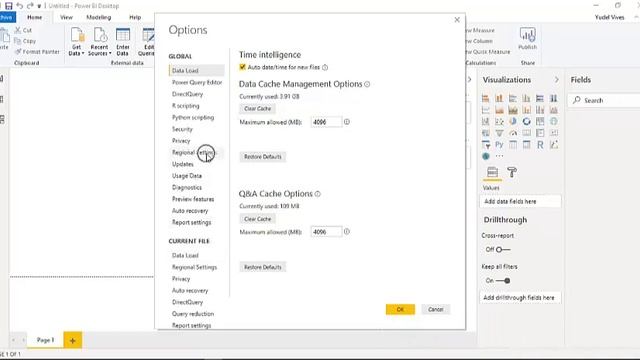Select the Line chart visualization

(485, 110)
